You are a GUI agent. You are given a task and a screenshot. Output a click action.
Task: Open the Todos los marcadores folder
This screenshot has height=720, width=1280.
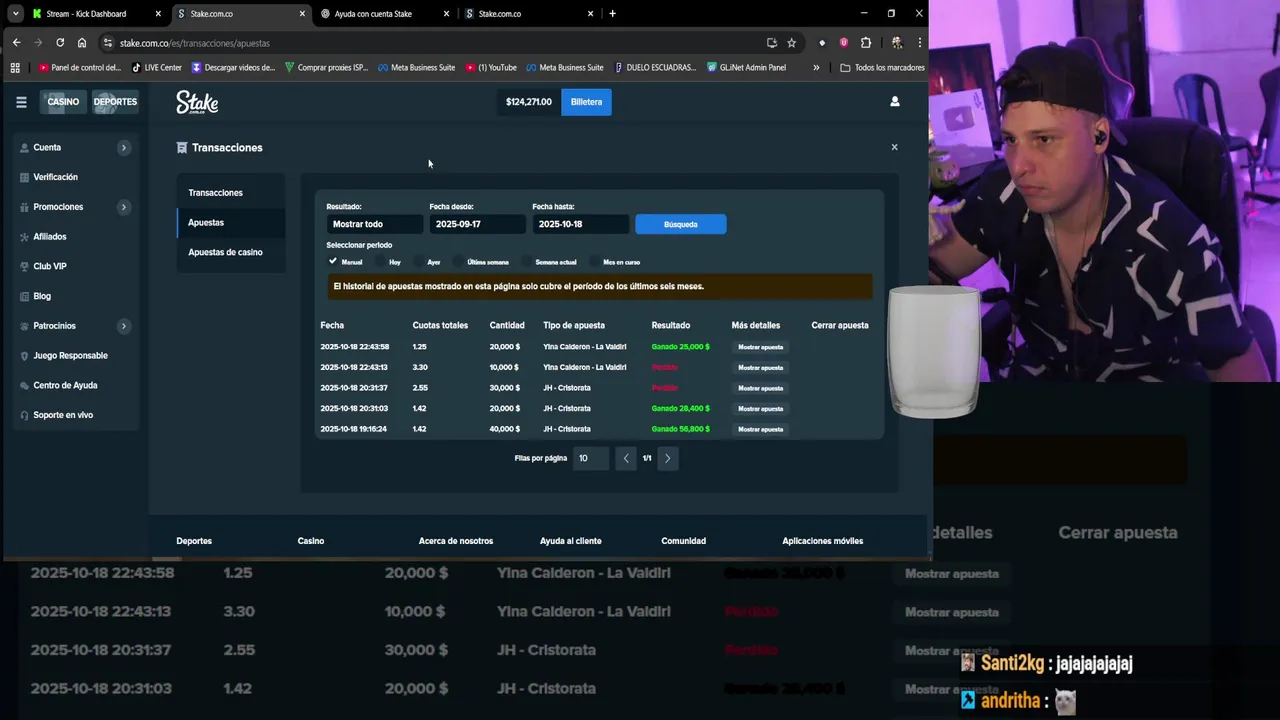coord(882,68)
